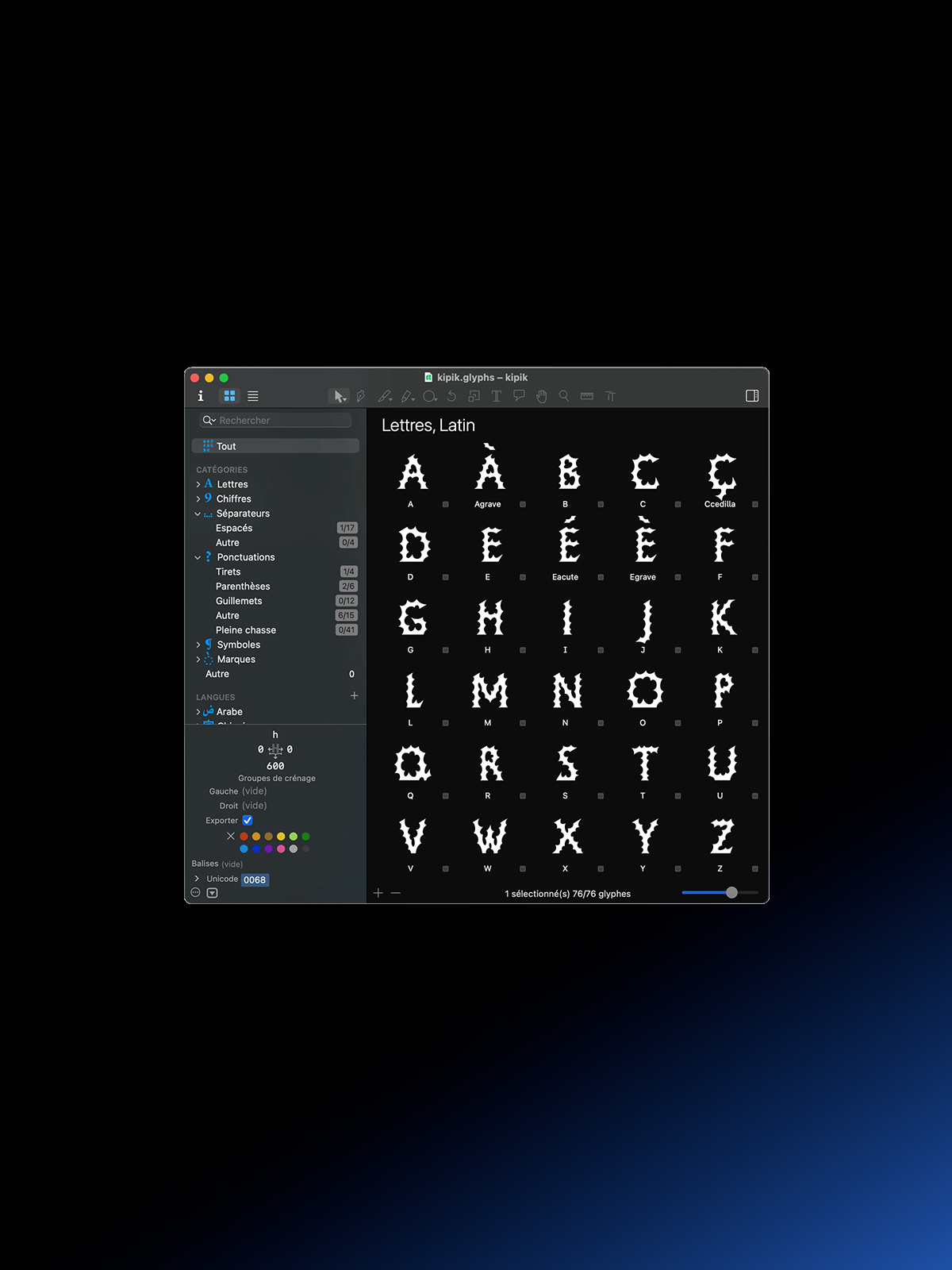Pick the red color label swatch
The height and width of the screenshot is (1270, 952).
[x=244, y=836]
